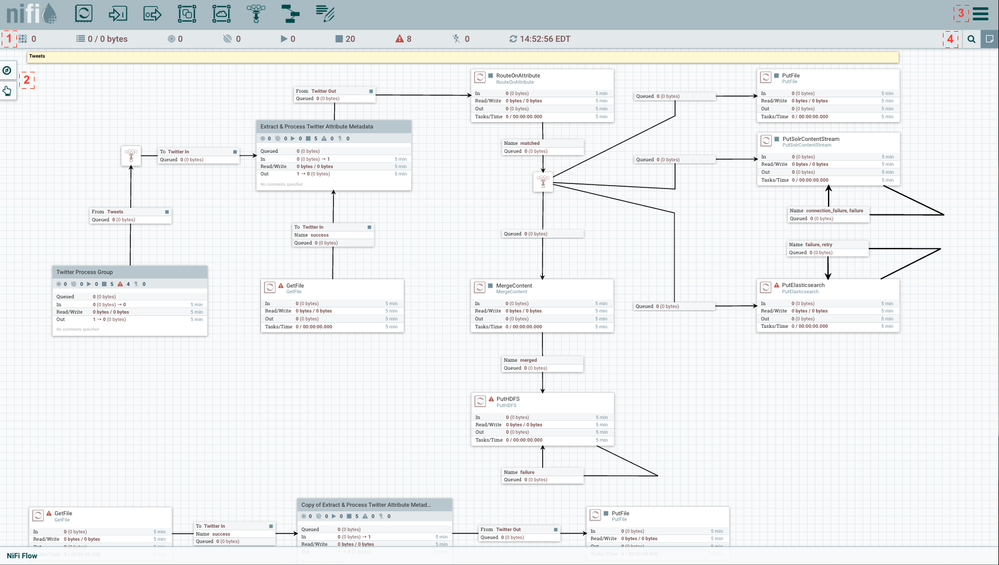The width and height of the screenshot is (999, 565).
Task: Choose the Funnel icon in the toolbar
Action: 256,14
